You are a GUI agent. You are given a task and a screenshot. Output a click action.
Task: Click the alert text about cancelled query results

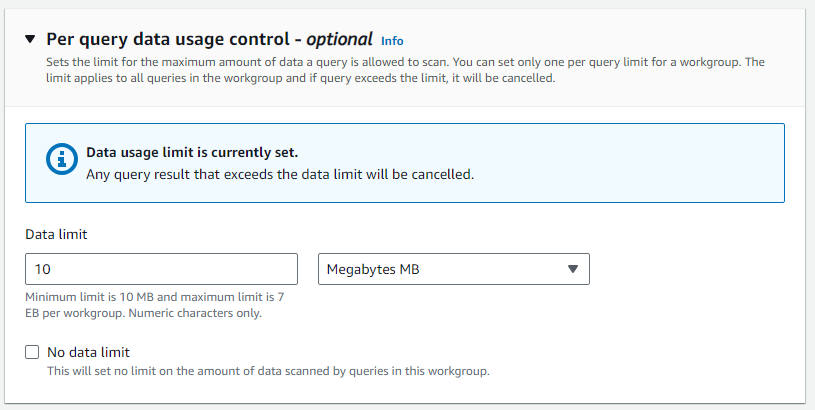click(279, 173)
